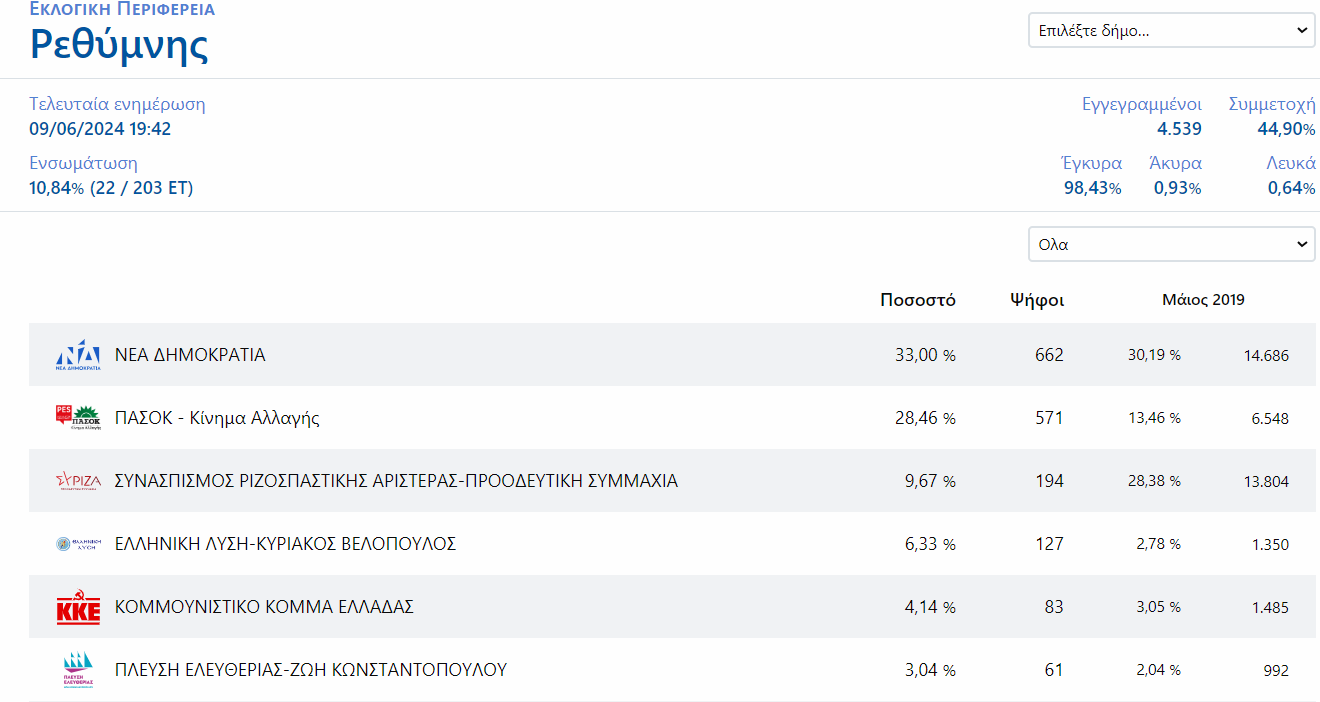Click ΠΑΣΟΚ vote count 571
The image size is (1320, 702).
point(1049,418)
